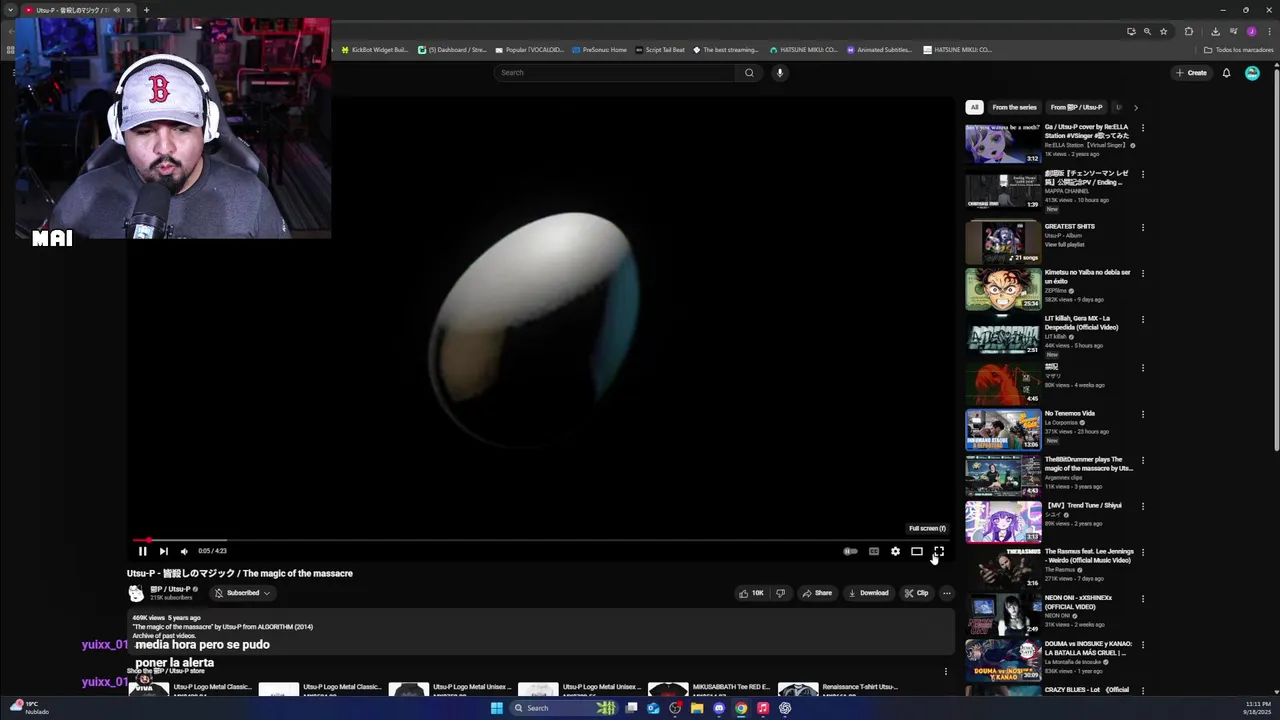1280x720 pixels.
Task: Click the magnifier search button
Action: [749, 73]
